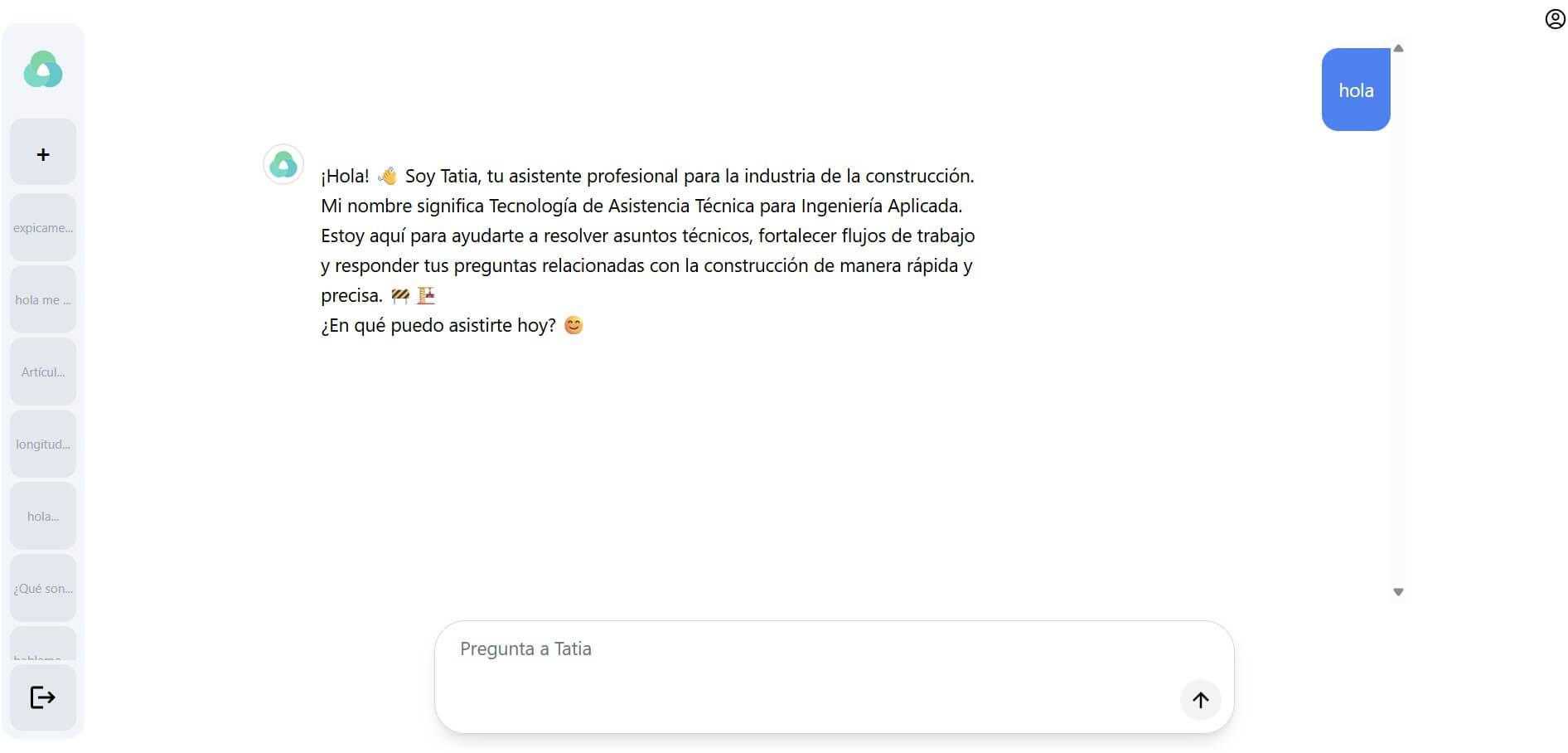The width and height of the screenshot is (1568, 753).
Task: Open the '¿Qué son...' conversation
Action: click(x=42, y=588)
